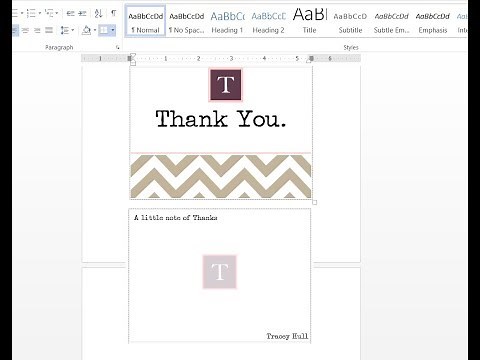The image size is (480, 360).
Task: Toggle Show/Hide paragraph marks icon
Action: (x=114, y=13)
